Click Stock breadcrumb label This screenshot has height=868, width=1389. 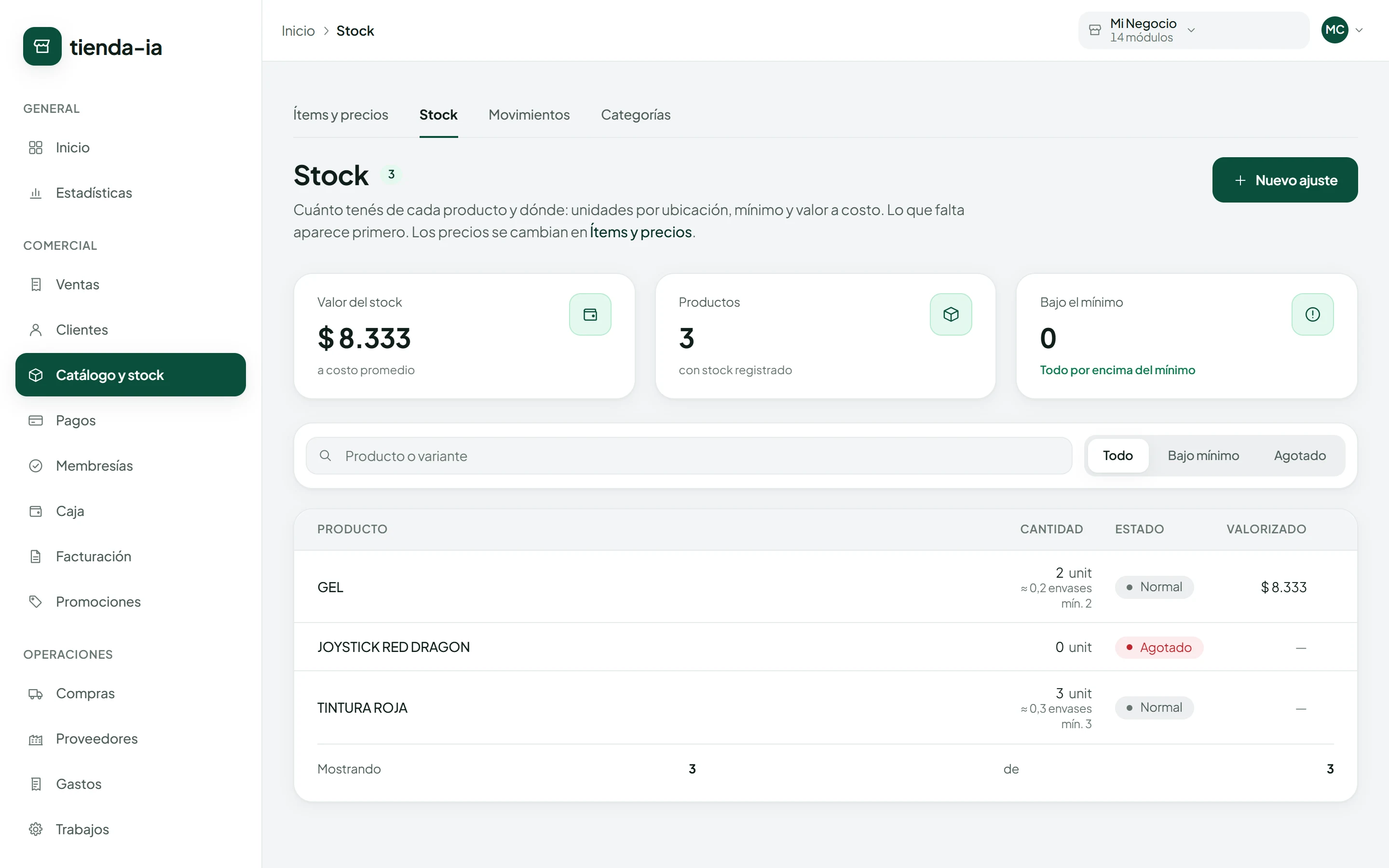point(355,31)
